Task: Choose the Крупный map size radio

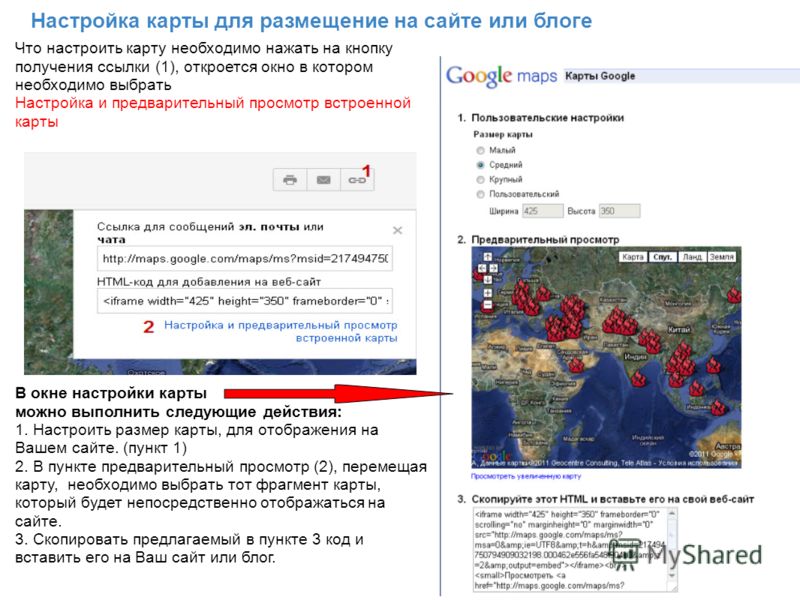Action: 480,180
